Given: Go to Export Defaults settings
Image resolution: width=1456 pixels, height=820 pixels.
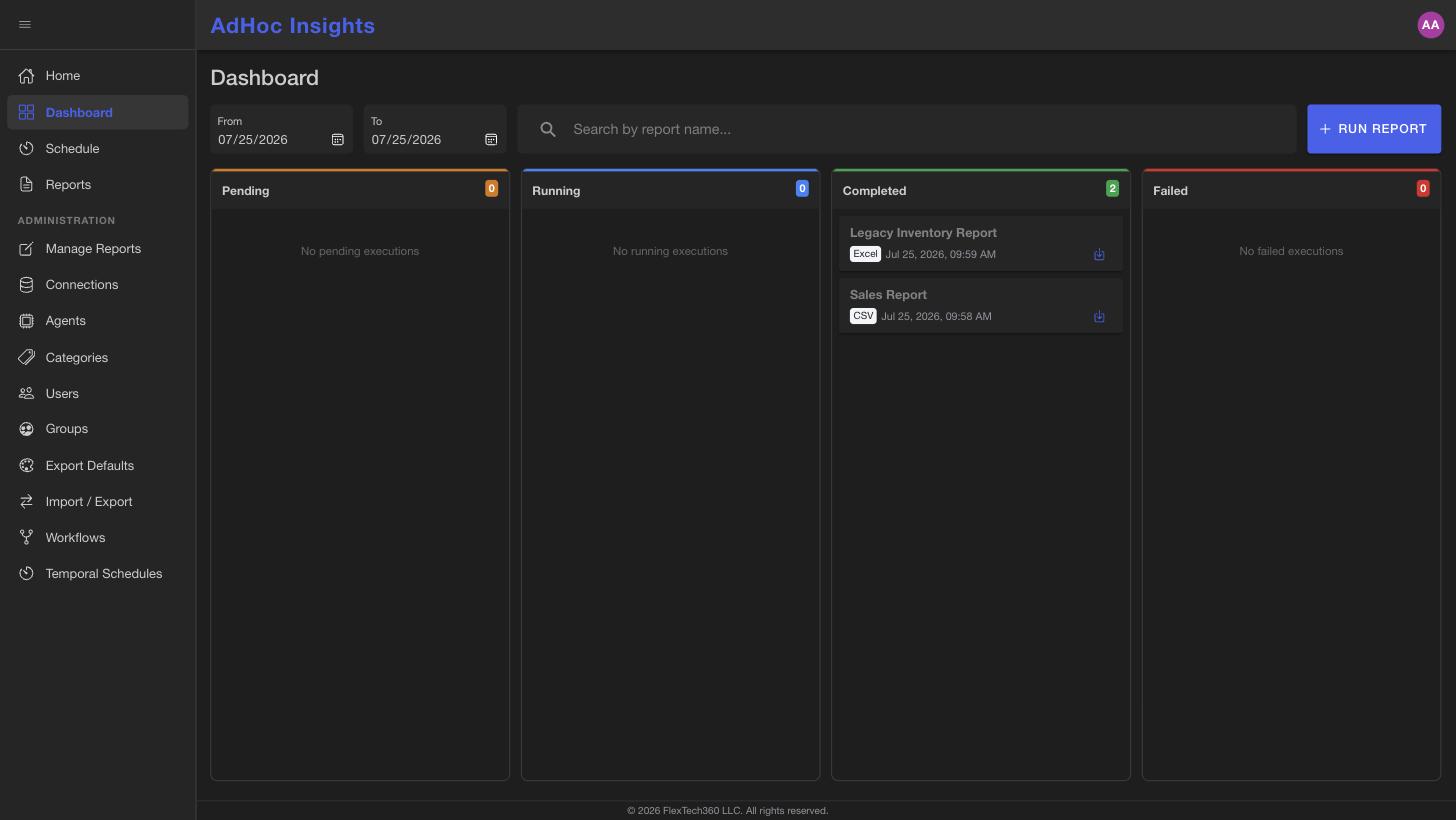Looking at the screenshot, I should click(98, 466).
